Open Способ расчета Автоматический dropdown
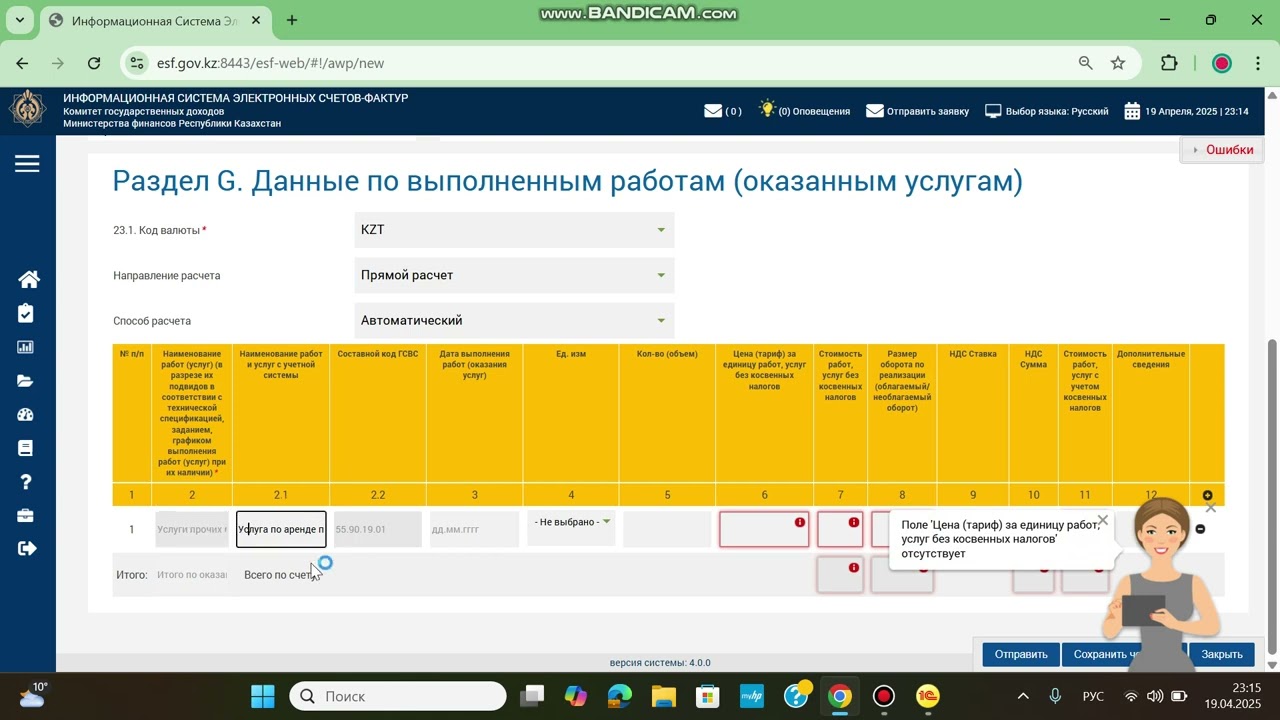Image resolution: width=1280 pixels, height=720 pixels. [514, 320]
